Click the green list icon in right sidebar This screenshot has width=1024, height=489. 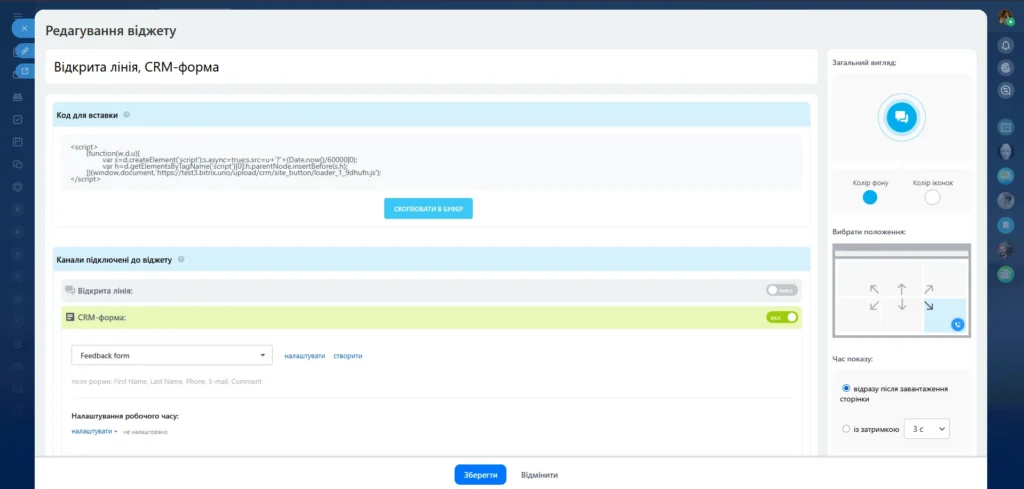coord(1006,275)
